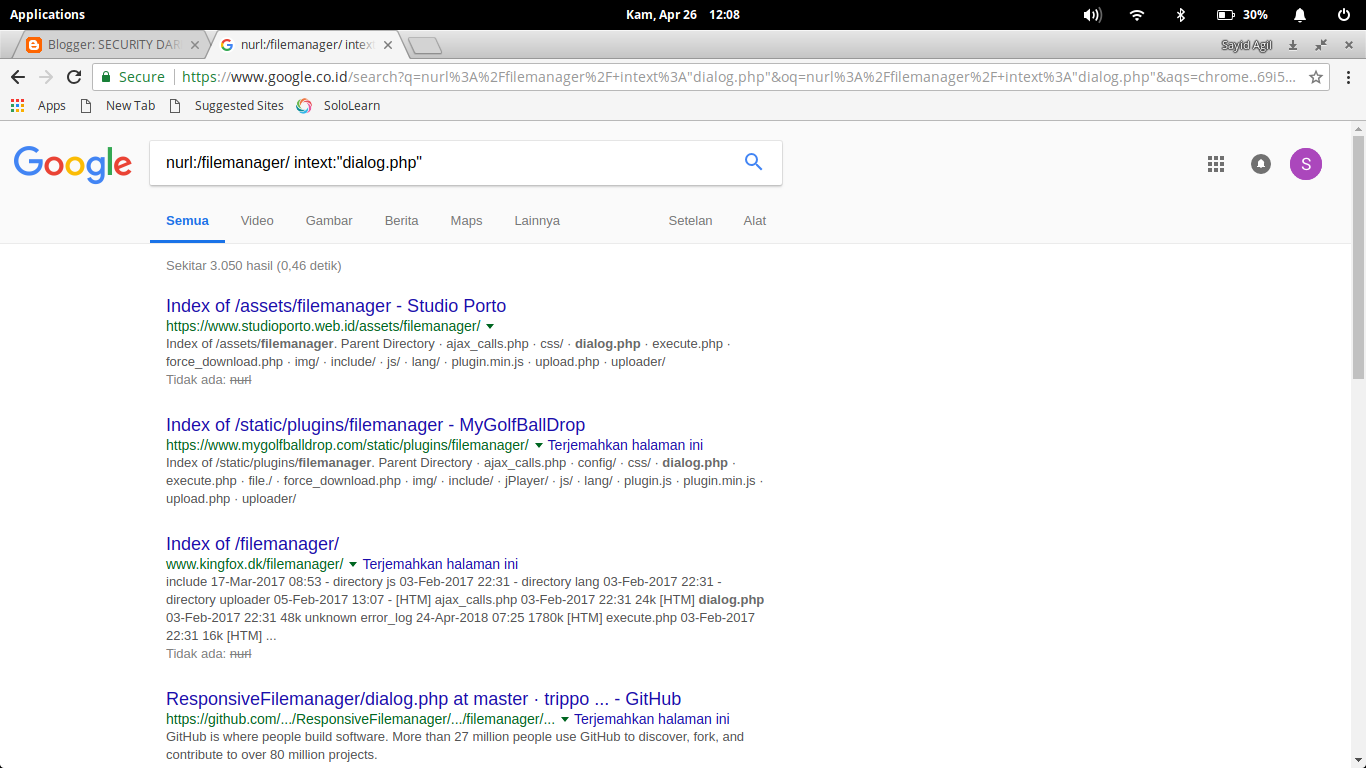Open Suggested Sites bookmark

(x=226, y=105)
